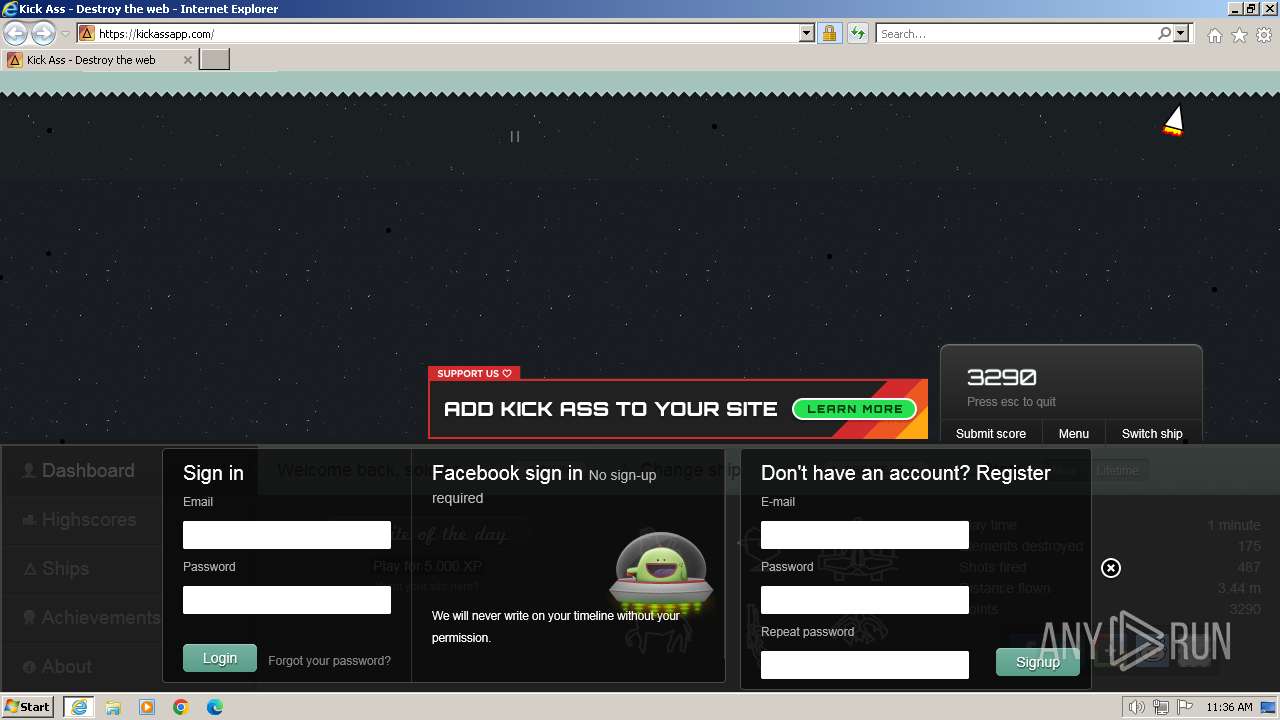Click the Repeat password field
Screen dimensions: 1280x720
click(x=865, y=665)
